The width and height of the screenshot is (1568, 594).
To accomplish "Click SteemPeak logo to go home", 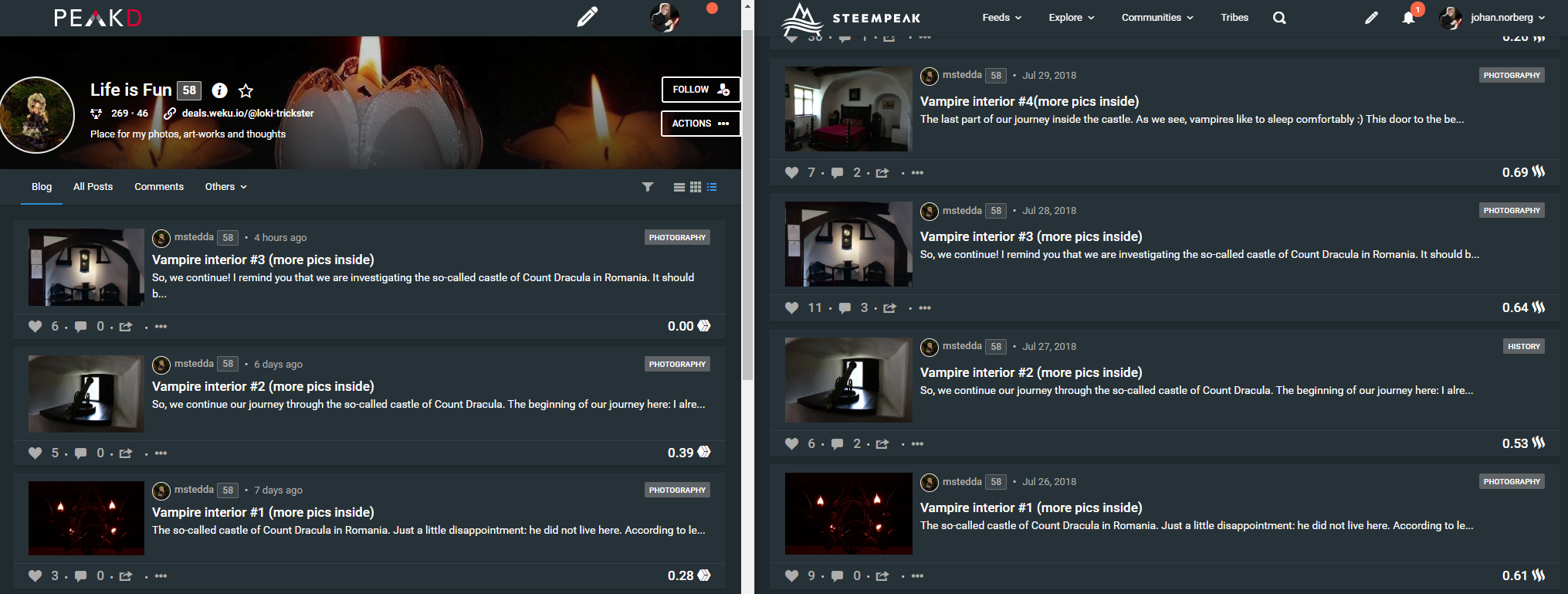I will pyautogui.click(x=850, y=19).
